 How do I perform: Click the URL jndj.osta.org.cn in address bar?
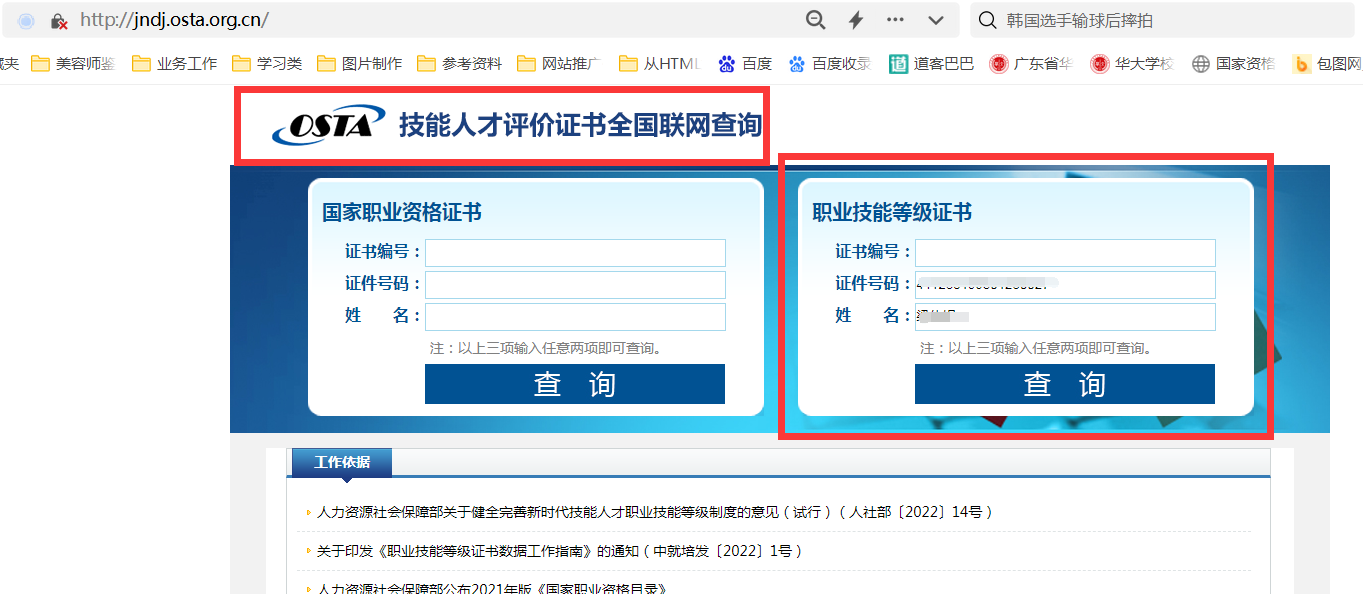point(174,20)
